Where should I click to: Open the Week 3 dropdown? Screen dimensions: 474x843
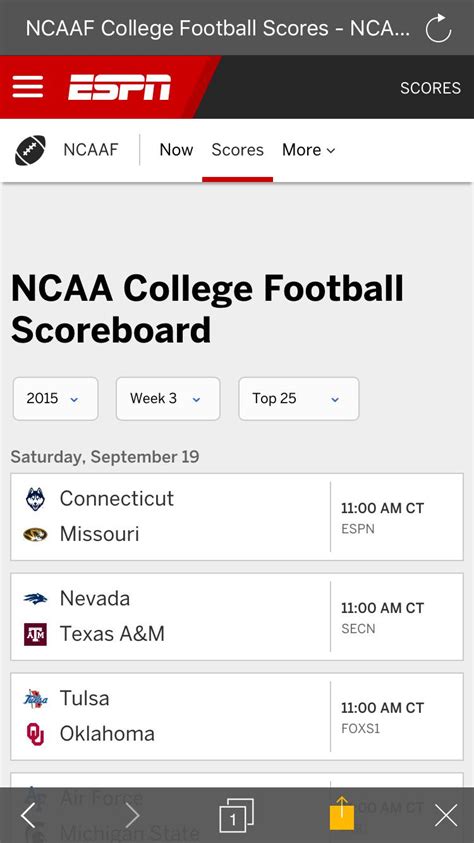click(x=168, y=399)
